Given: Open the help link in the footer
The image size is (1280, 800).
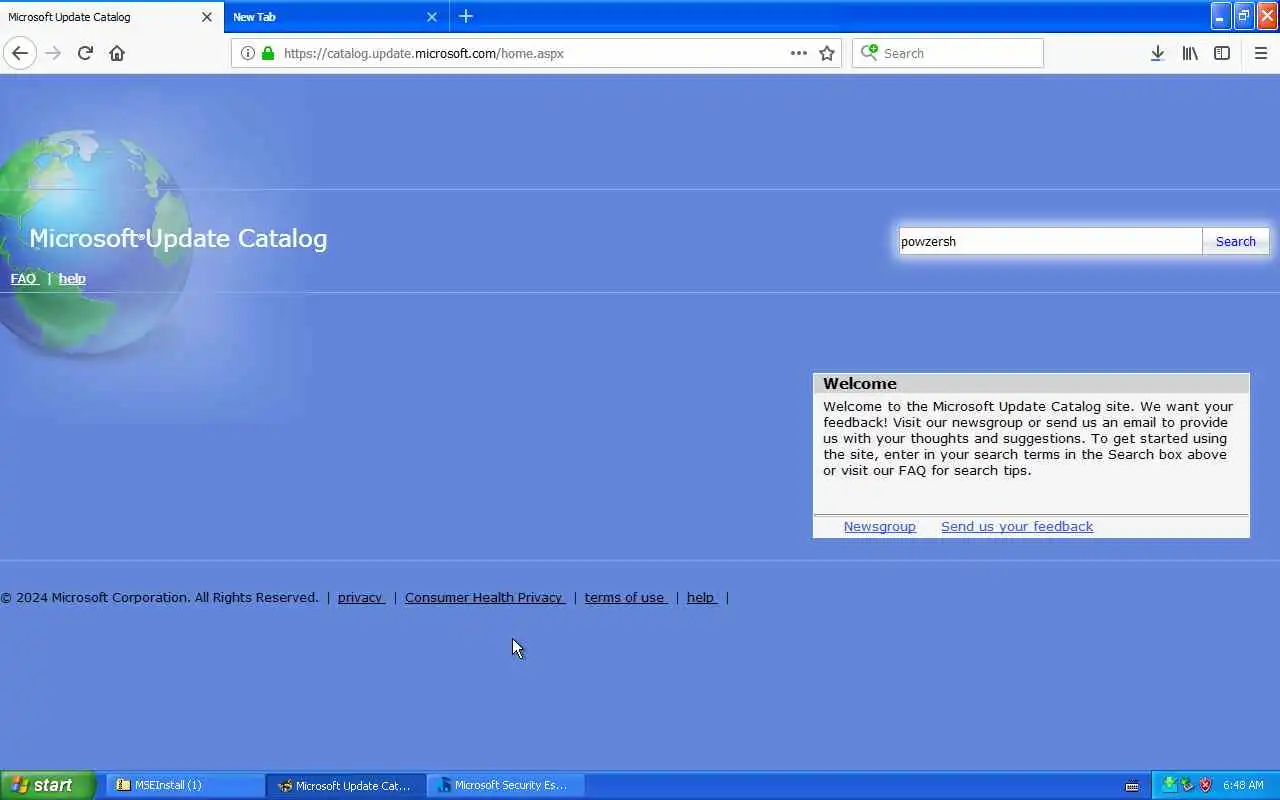Looking at the screenshot, I should click(701, 597).
